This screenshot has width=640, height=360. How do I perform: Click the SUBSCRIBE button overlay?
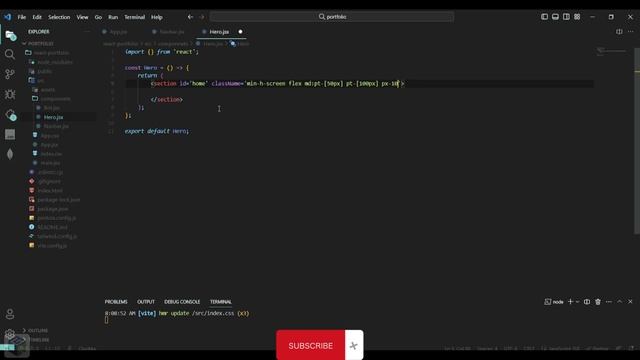click(x=311, y=345)
